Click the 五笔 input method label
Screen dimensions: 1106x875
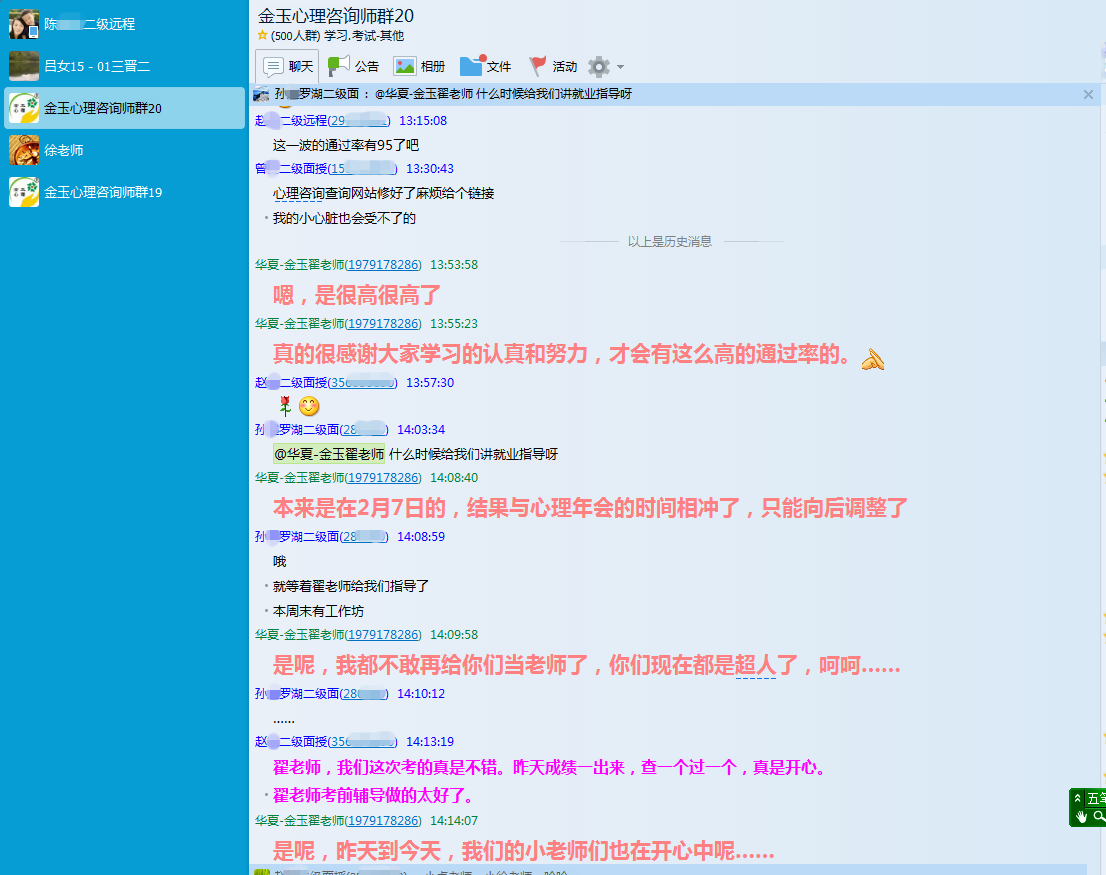click(x=1096, y=798)
